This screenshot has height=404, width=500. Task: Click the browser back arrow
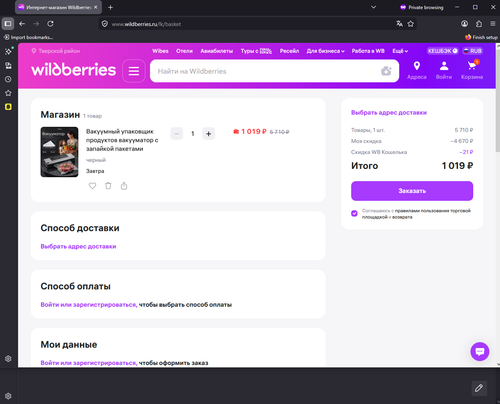point(22,24)
